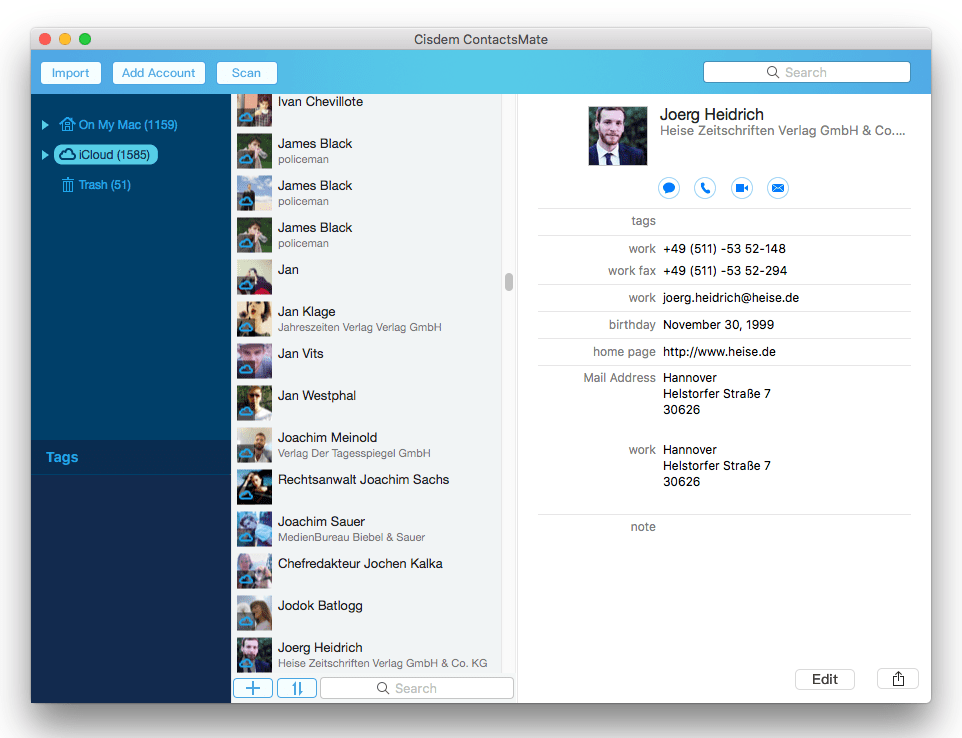This screenshot has width=962, height=738.
Task: Click the Edit button
Action: (824, 678)
